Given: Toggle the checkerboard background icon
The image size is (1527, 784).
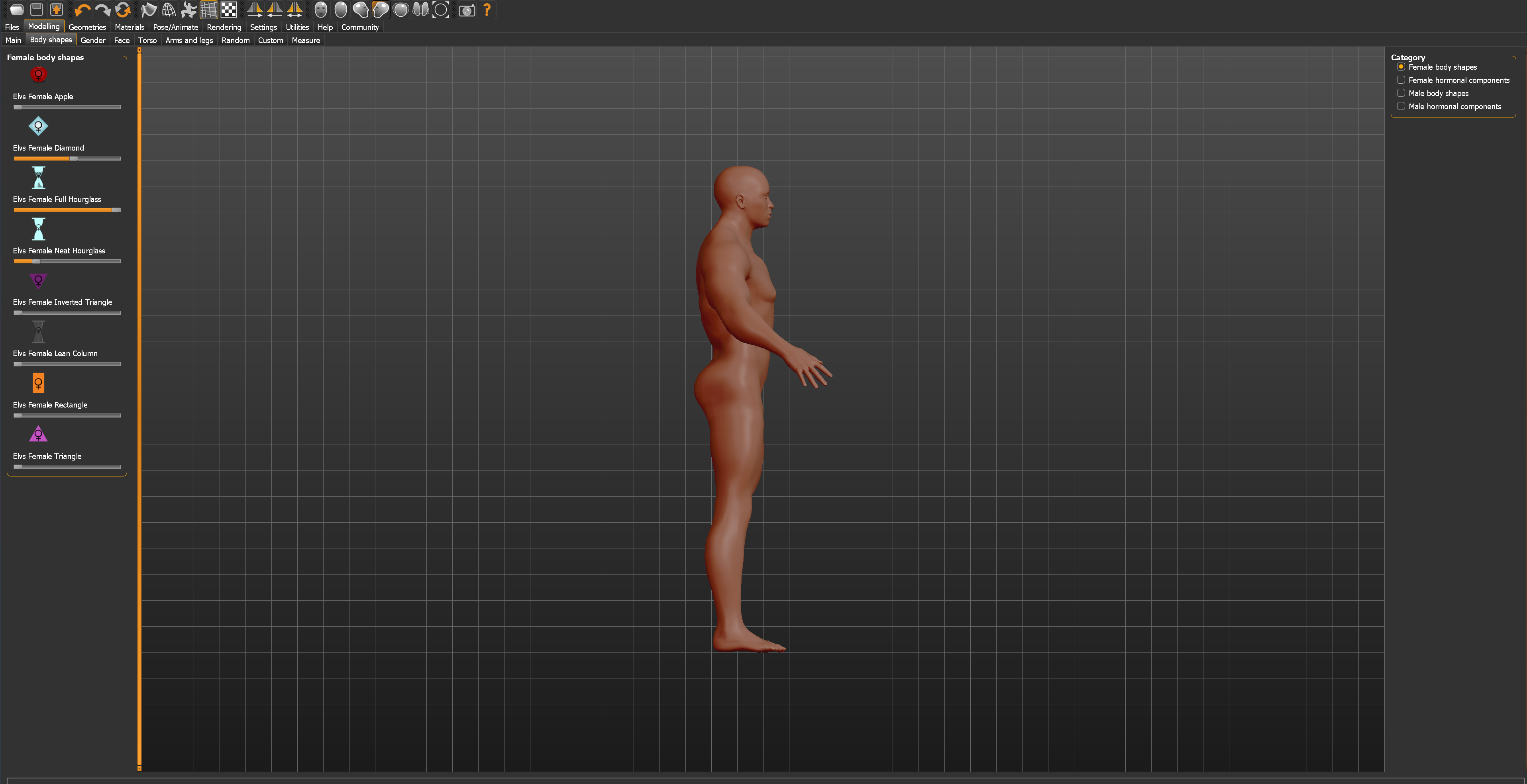Looking at the screenshot, I should [x=229, y=10].
